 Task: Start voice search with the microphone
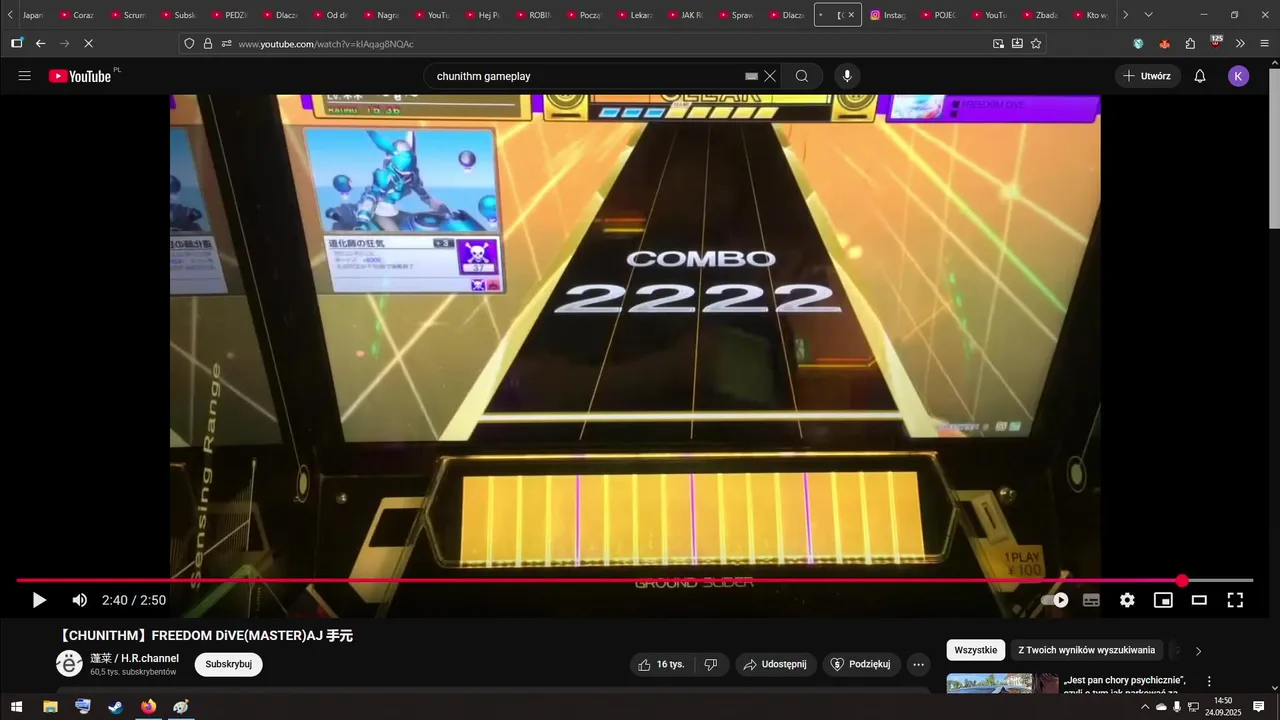[847, 76]
